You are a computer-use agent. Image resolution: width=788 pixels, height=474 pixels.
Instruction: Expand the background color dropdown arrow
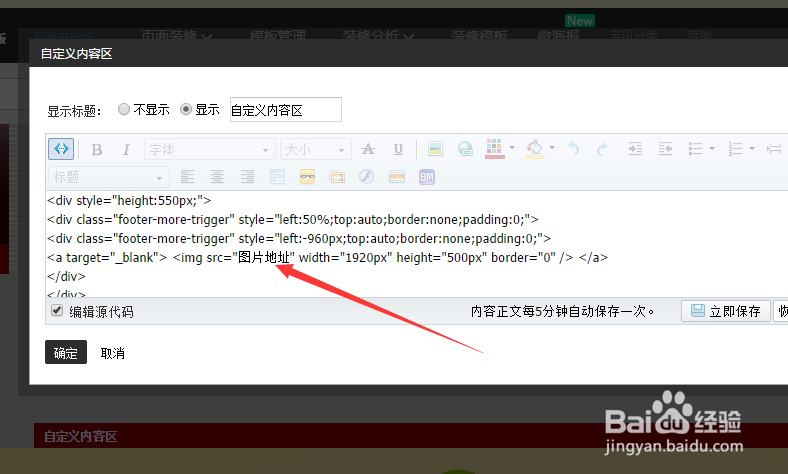(552, 148)
